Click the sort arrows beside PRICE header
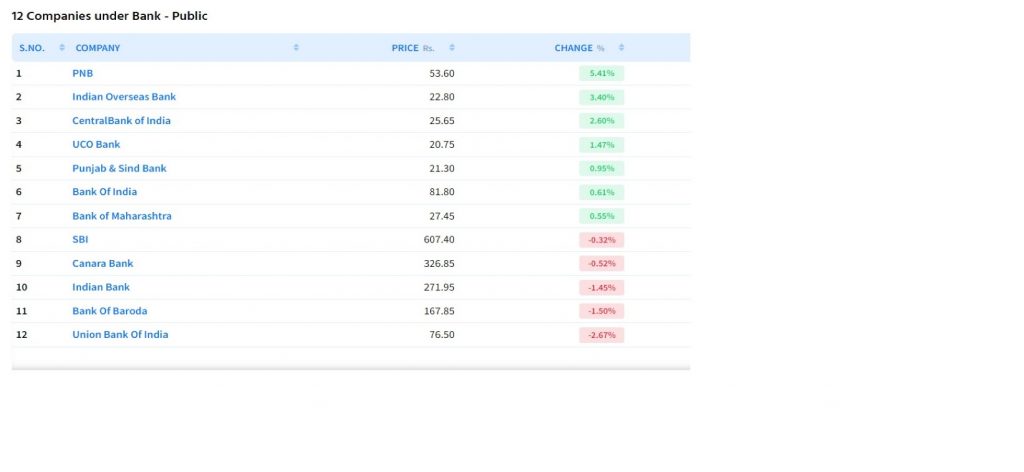The width and height of the screenshot is (1024, 472). tap(452, 48)
